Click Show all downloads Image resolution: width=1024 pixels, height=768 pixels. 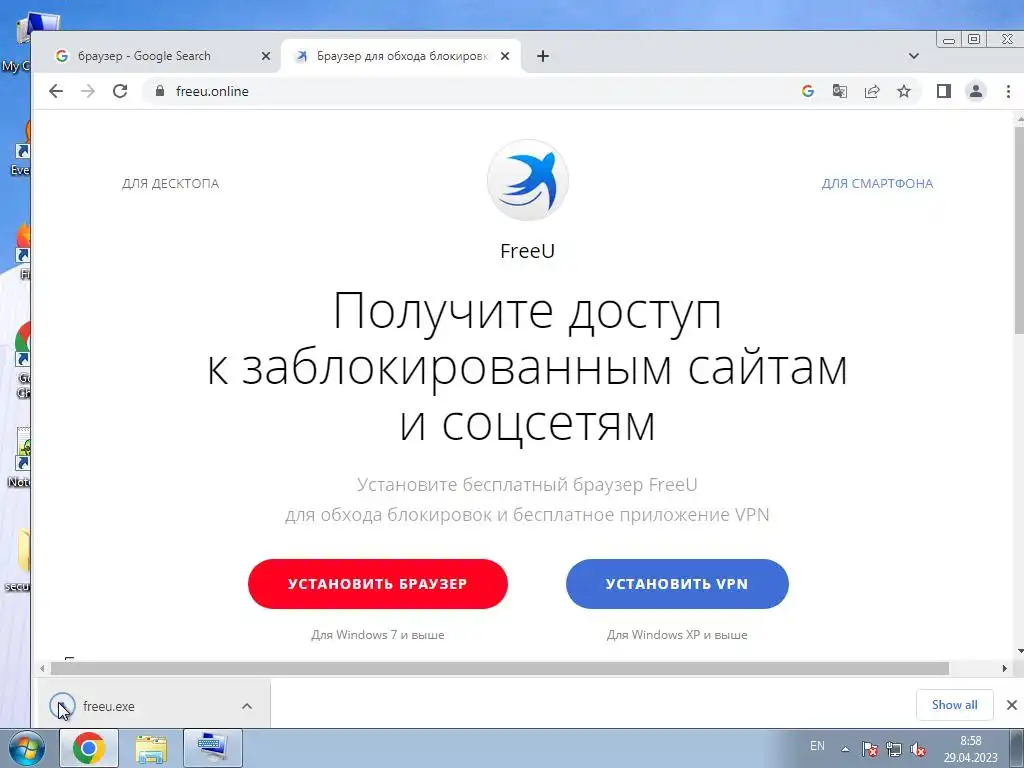pos(955,705)
